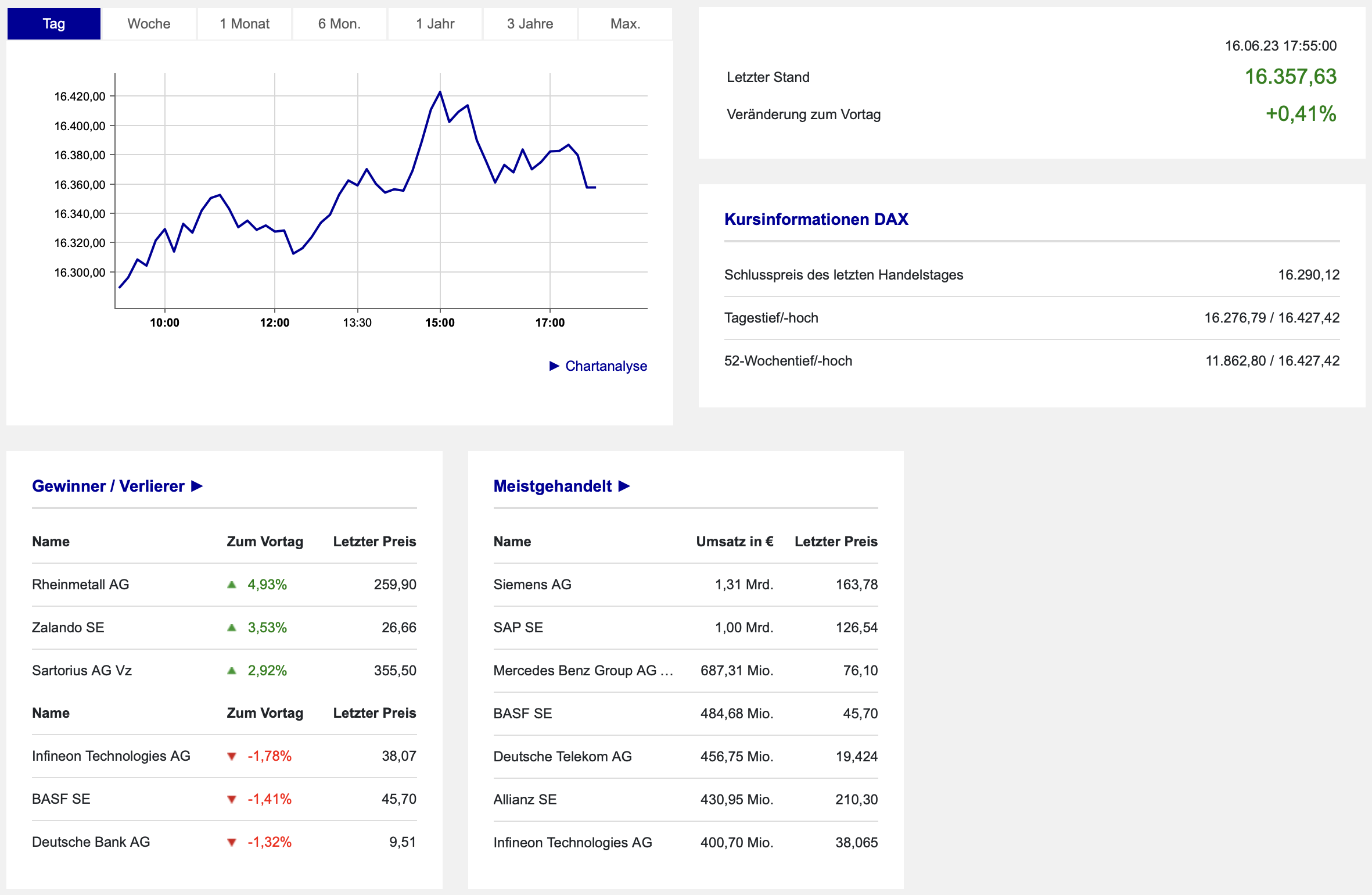Select the 1 Monat chart range
The height and width of the screenshot is (895, 1372).
tap(245, 24)
